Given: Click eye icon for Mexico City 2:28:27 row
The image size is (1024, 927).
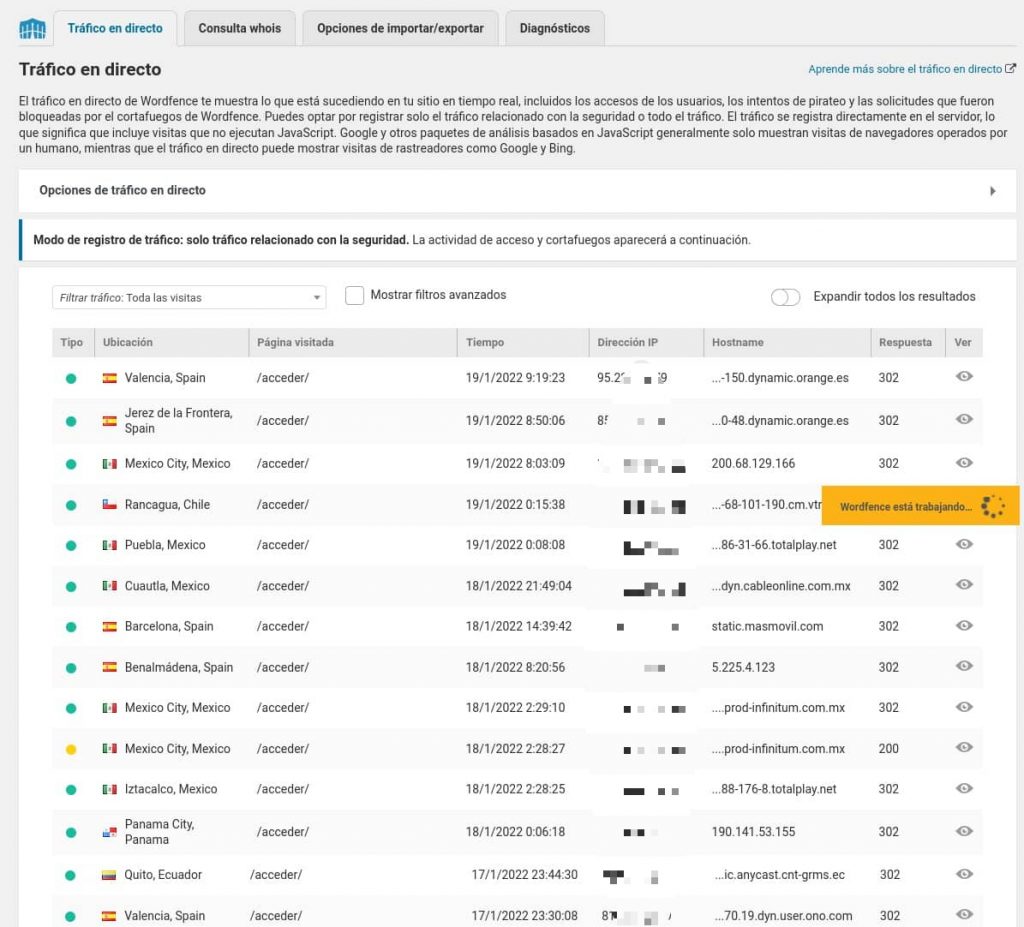Looking at the screenshot, I should click(x=964, y=747).
